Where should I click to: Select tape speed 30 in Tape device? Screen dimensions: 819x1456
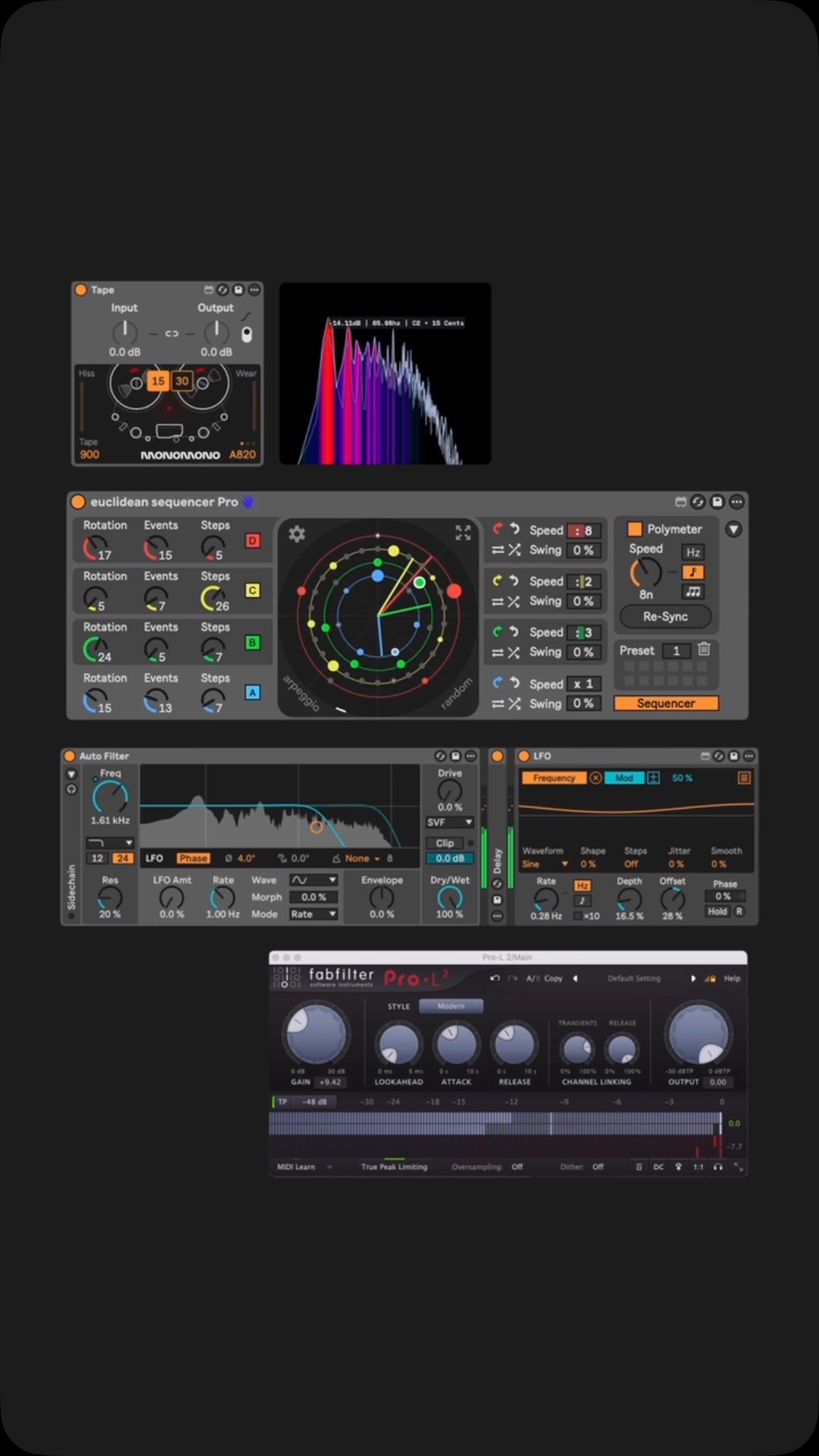point(182,381)
